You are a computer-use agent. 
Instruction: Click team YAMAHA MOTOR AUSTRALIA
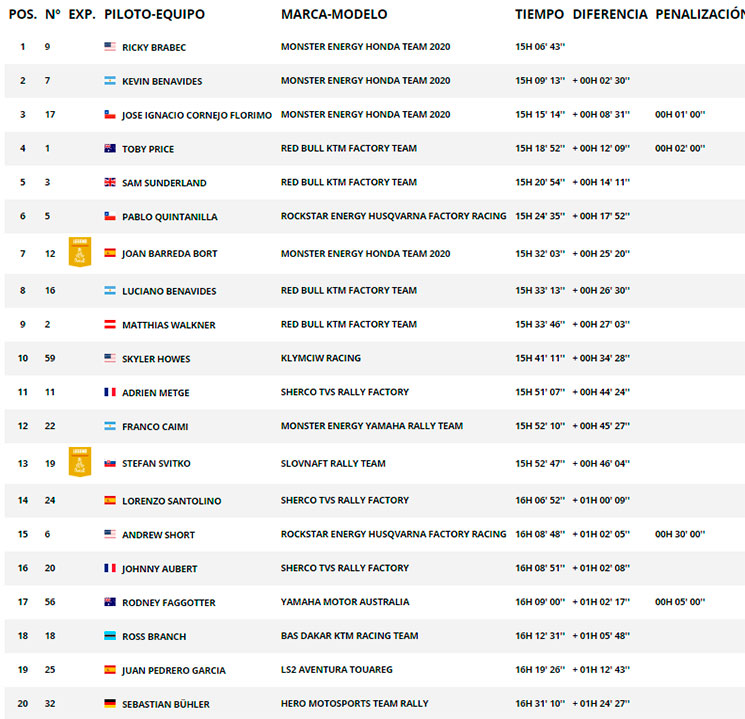point(345,602)
